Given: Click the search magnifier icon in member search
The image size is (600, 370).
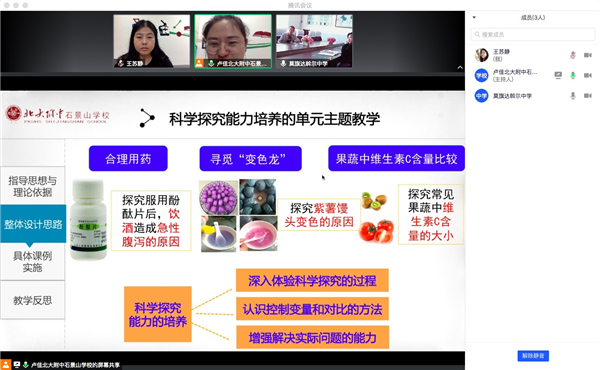Looking at the screenshot, I should point(477,34).
